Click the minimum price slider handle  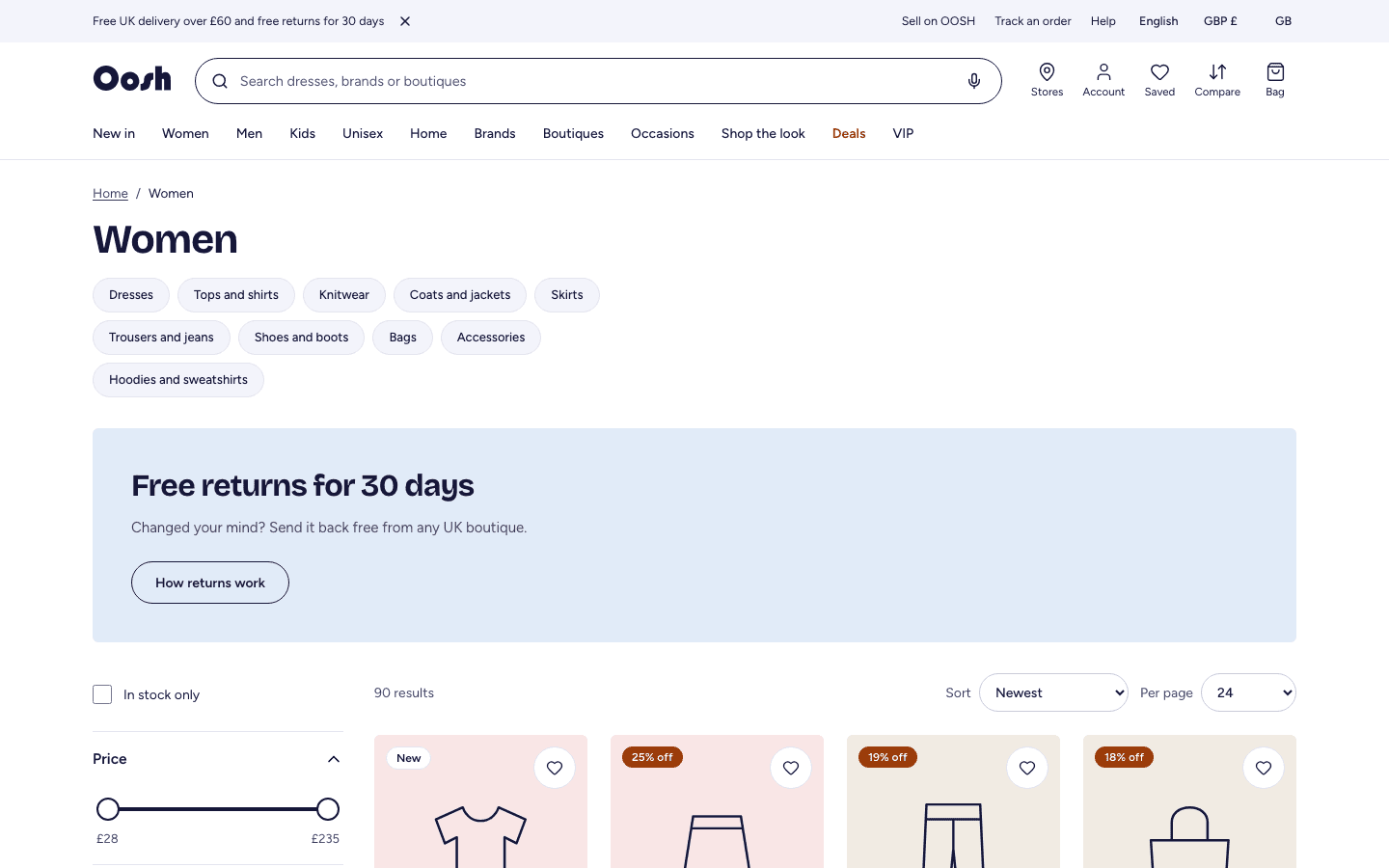pyautogui.click(x=108, y=809)
